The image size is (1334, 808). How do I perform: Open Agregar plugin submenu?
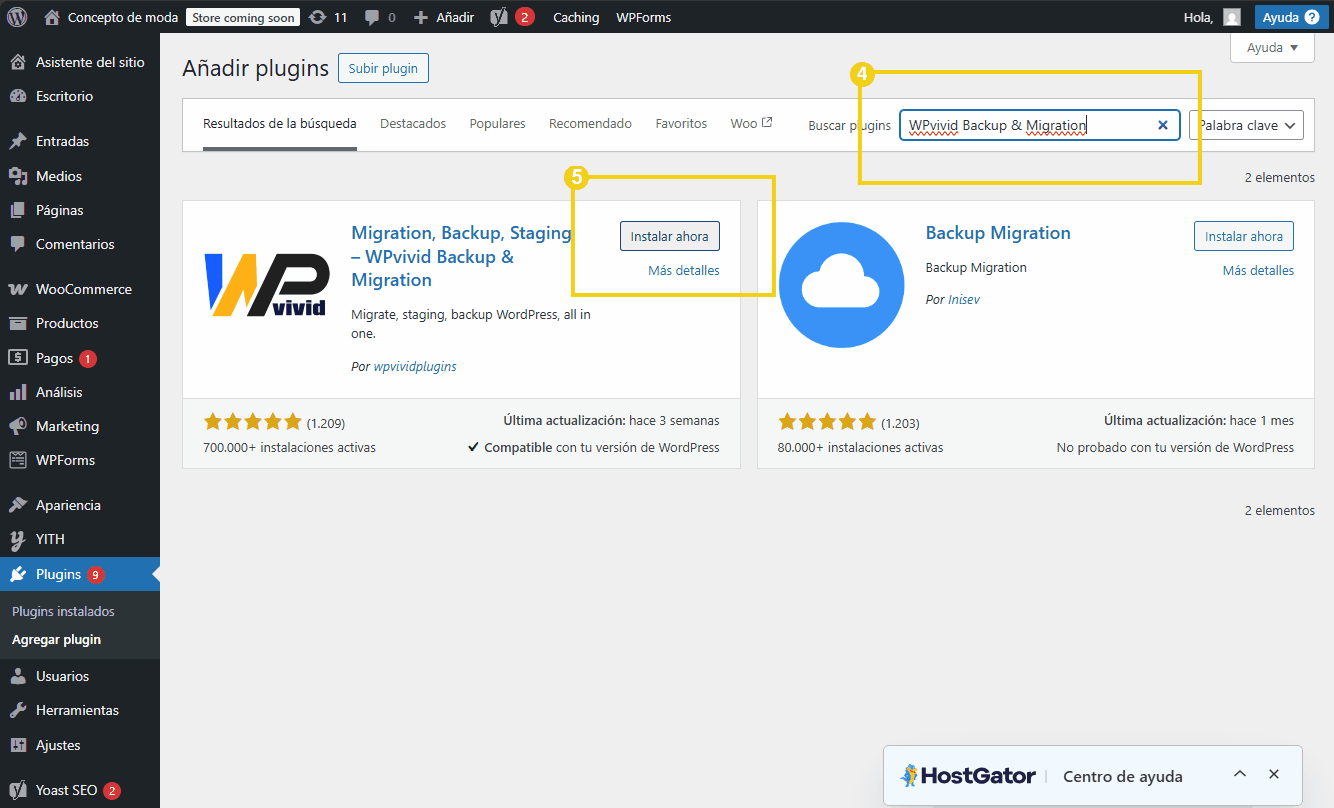coord(56,640)
